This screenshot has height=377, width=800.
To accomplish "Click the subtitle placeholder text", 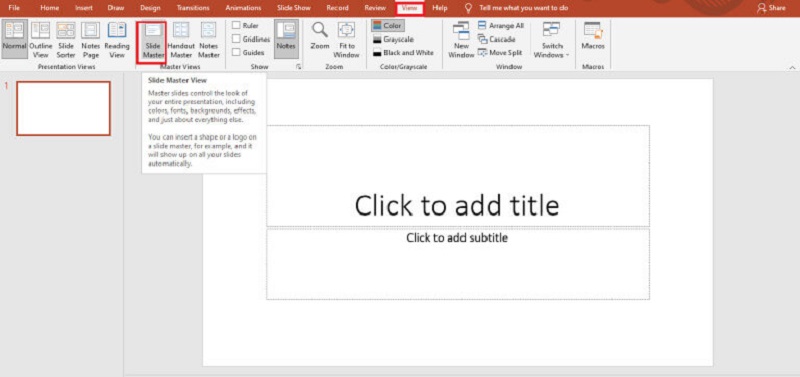I will tap(457, 238).
